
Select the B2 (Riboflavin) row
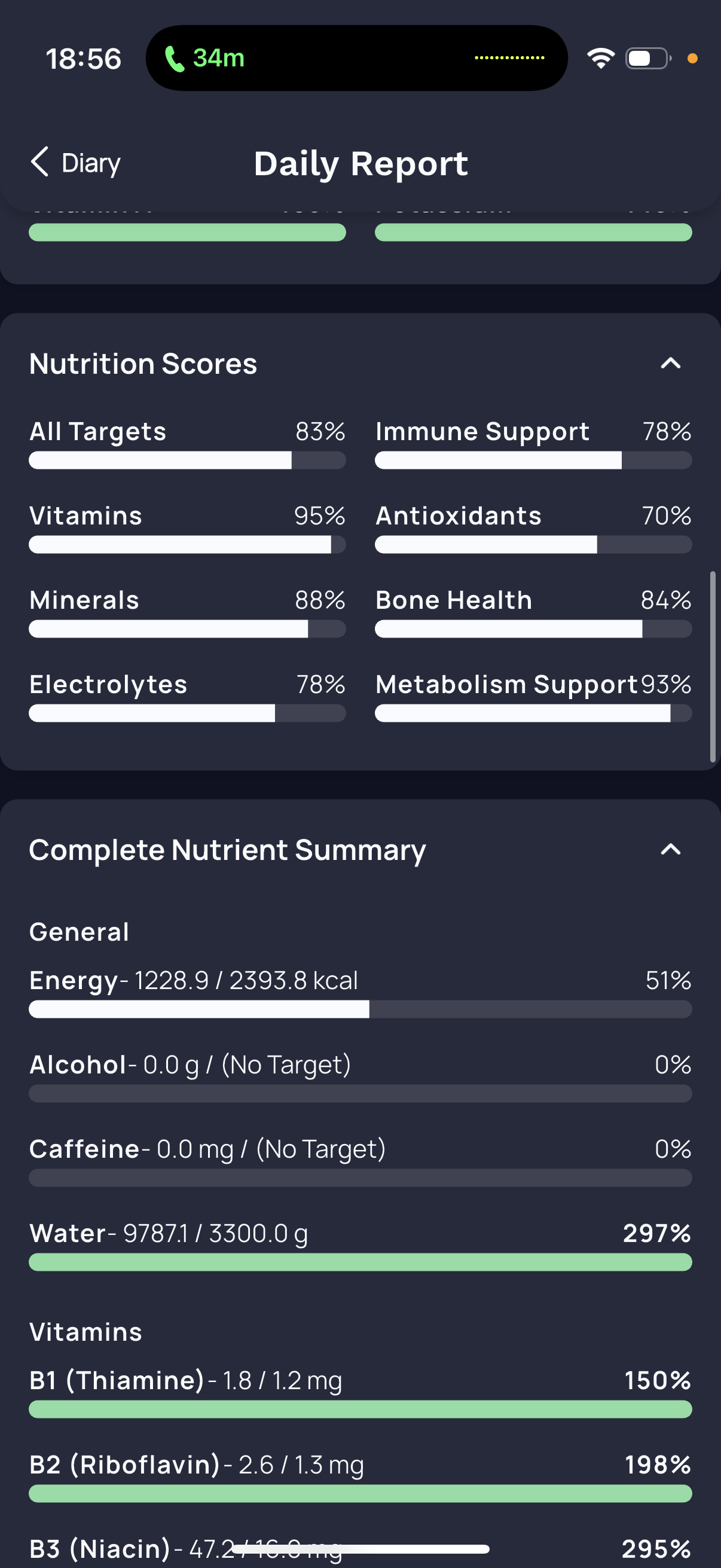coord(360,1477)
